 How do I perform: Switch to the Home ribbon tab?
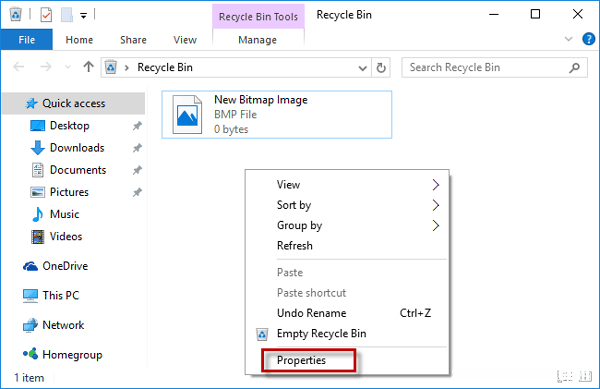point(79,40)
